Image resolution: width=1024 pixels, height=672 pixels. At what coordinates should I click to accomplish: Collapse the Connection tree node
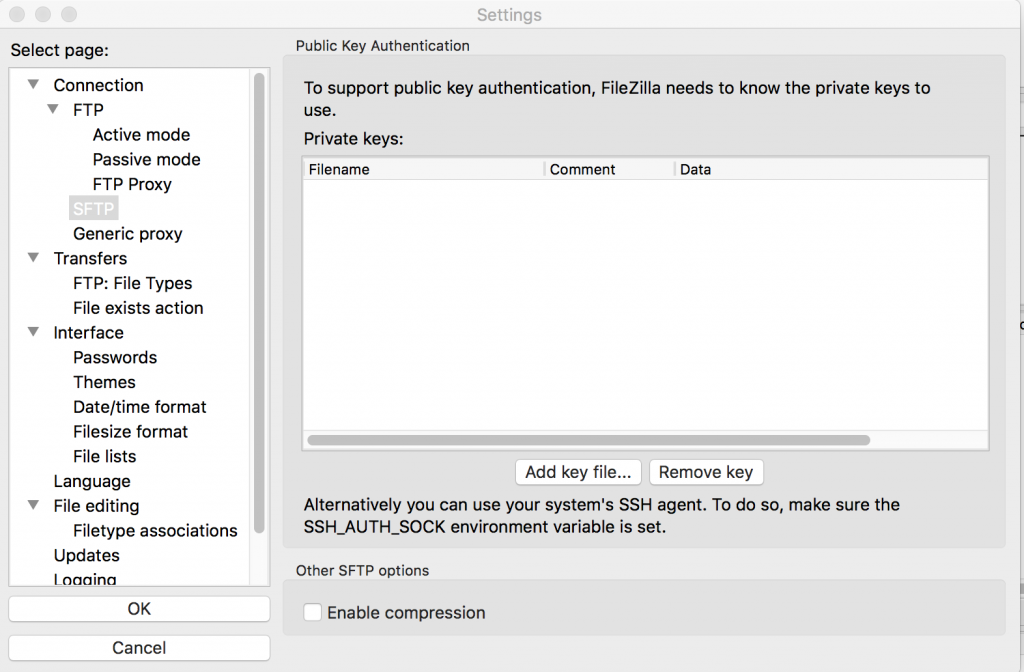click(x=34, y=85)
